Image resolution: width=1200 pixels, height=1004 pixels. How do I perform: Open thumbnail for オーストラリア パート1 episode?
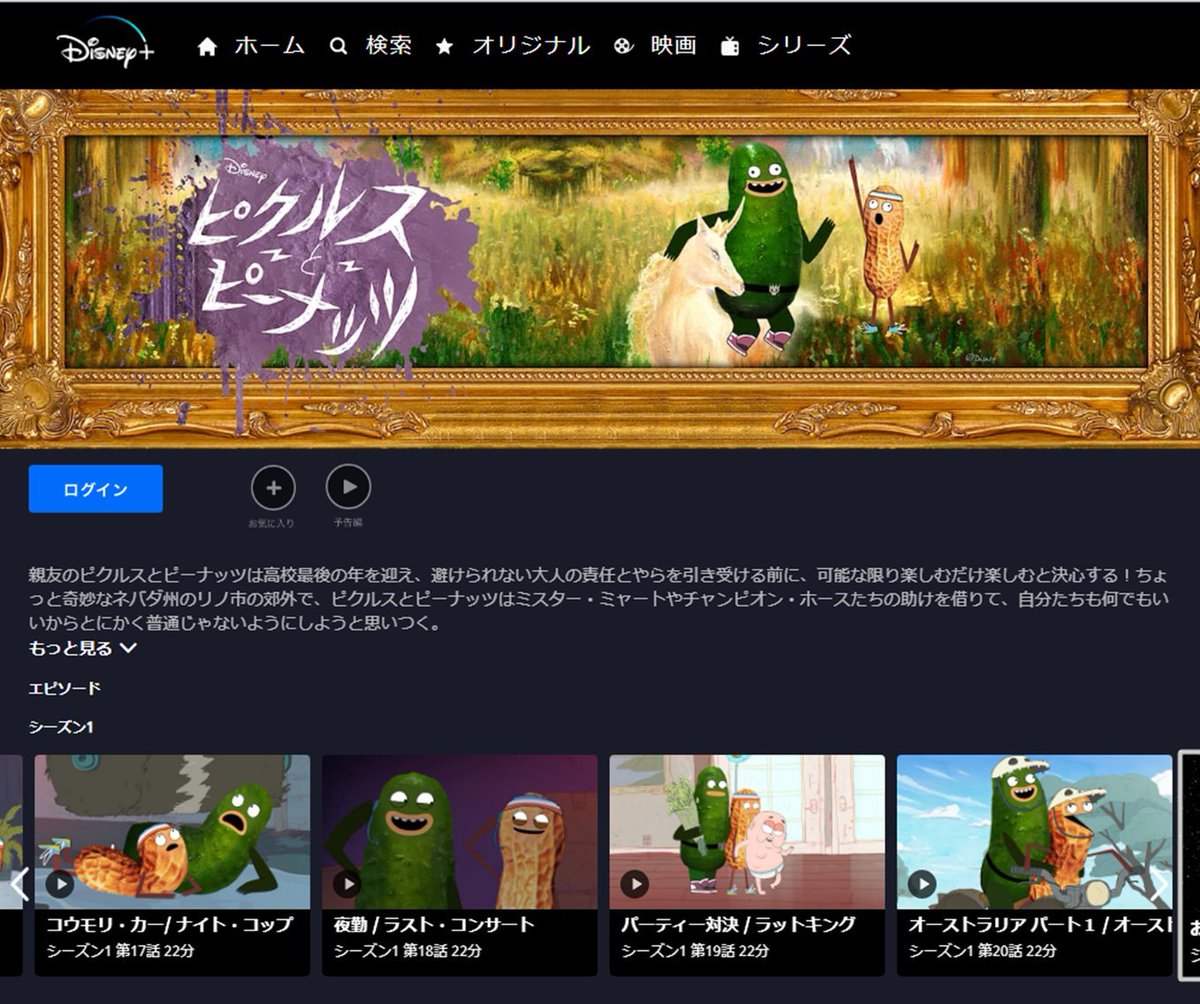click(x=1034, y=832)
